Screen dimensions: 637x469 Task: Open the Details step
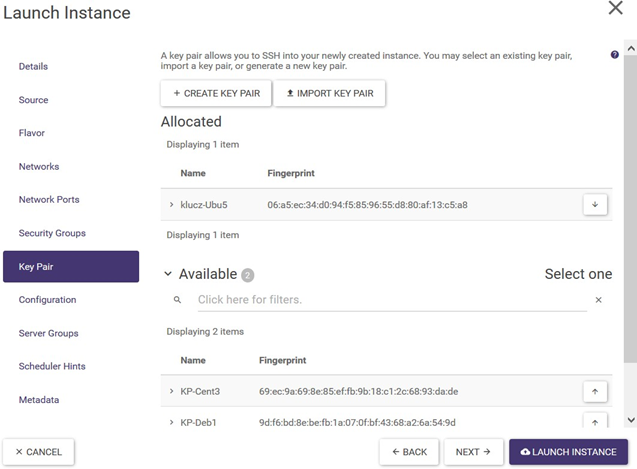pos(33,66)
